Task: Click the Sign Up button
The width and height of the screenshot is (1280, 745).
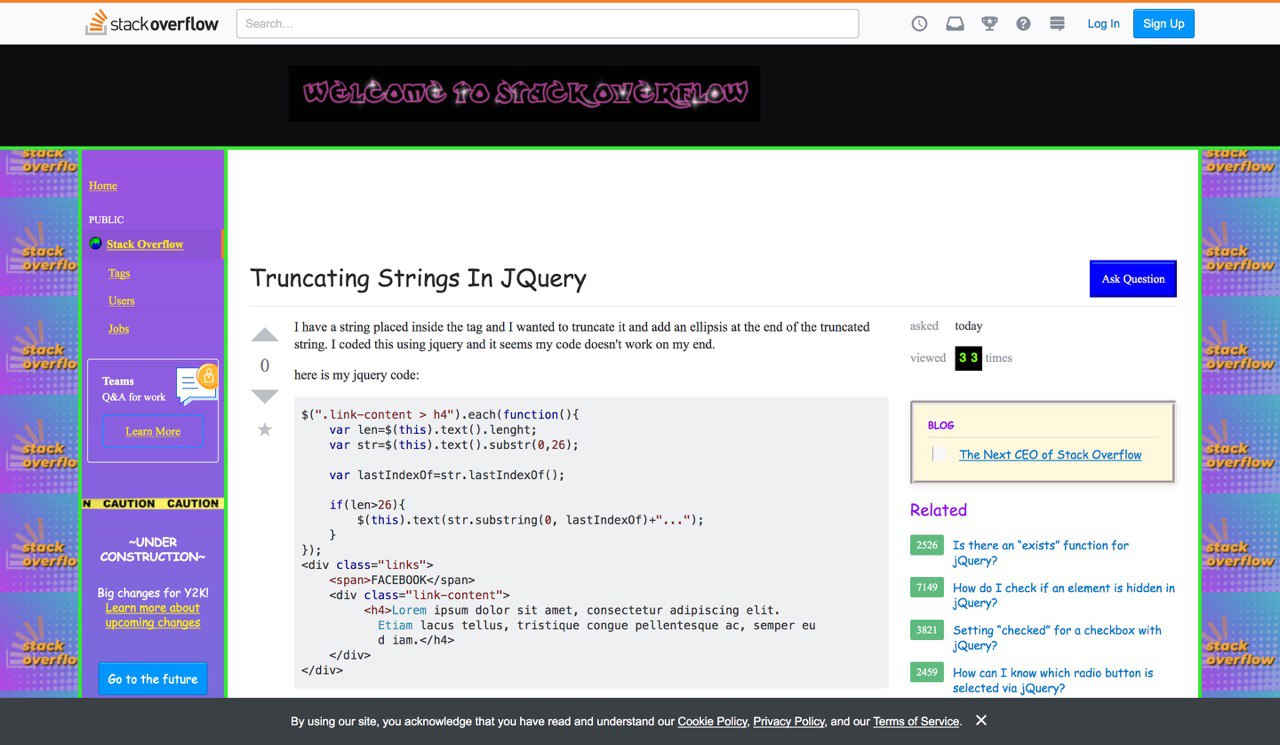Action: point(1164,24)
